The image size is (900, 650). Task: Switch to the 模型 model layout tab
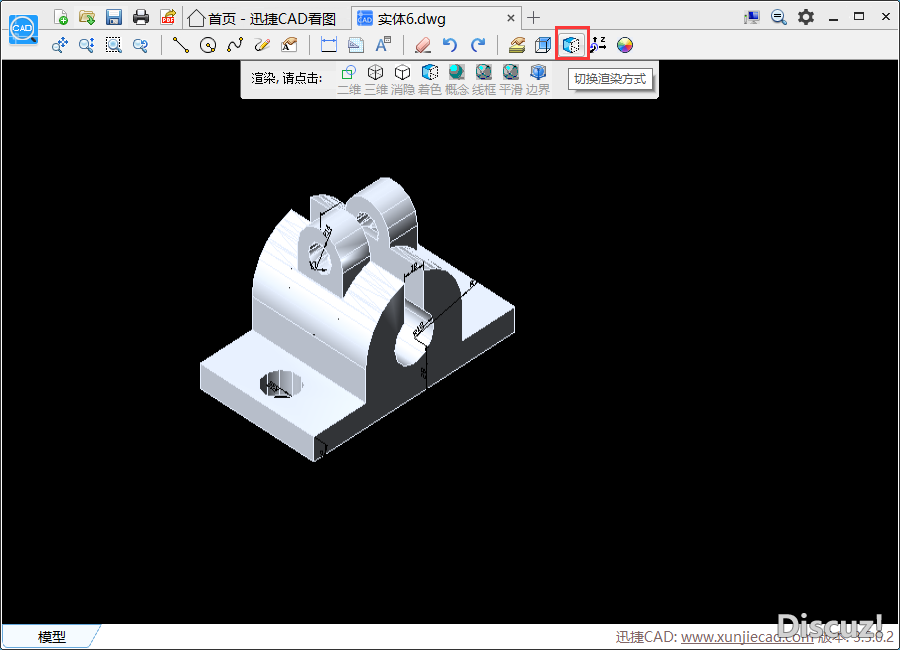point(51,637)
